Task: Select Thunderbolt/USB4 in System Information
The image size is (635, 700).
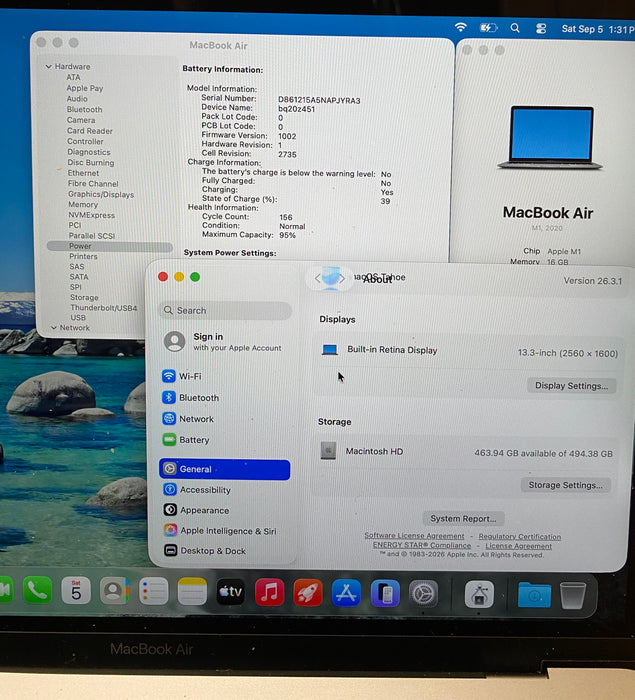Action: [104, 308]
